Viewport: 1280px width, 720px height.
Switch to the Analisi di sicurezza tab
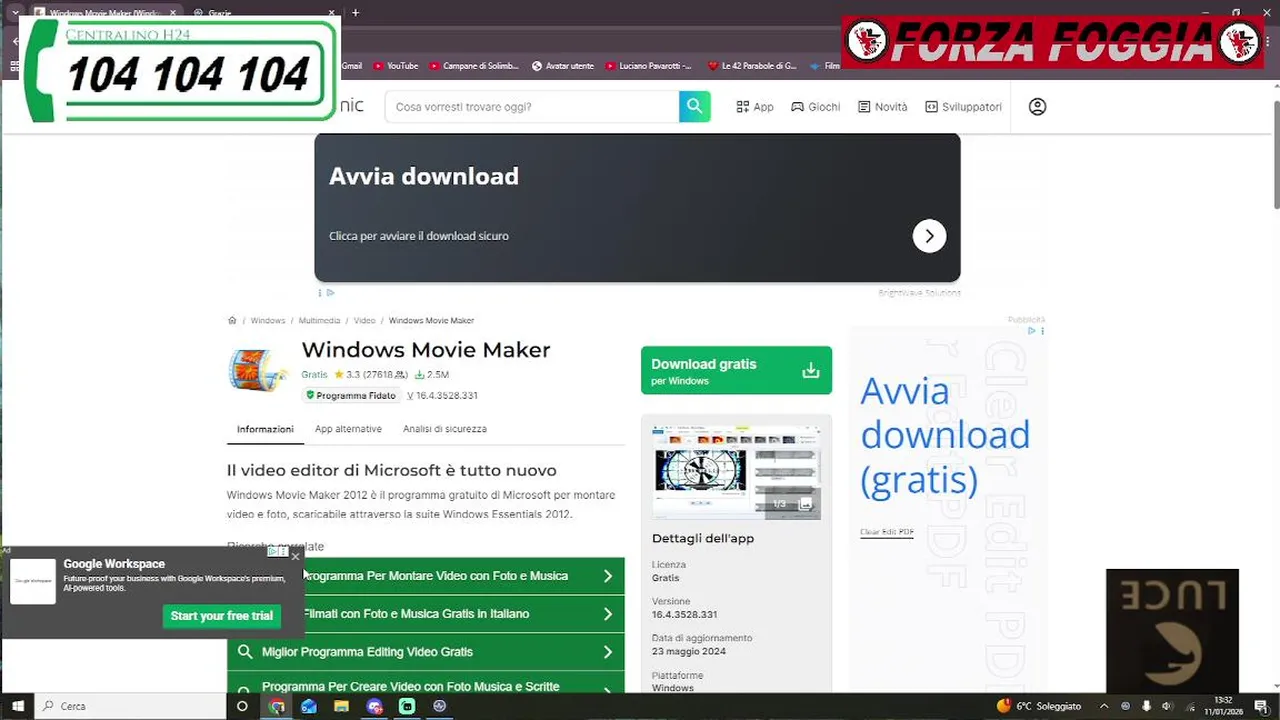pyautogui.click(x=445, y=429)
